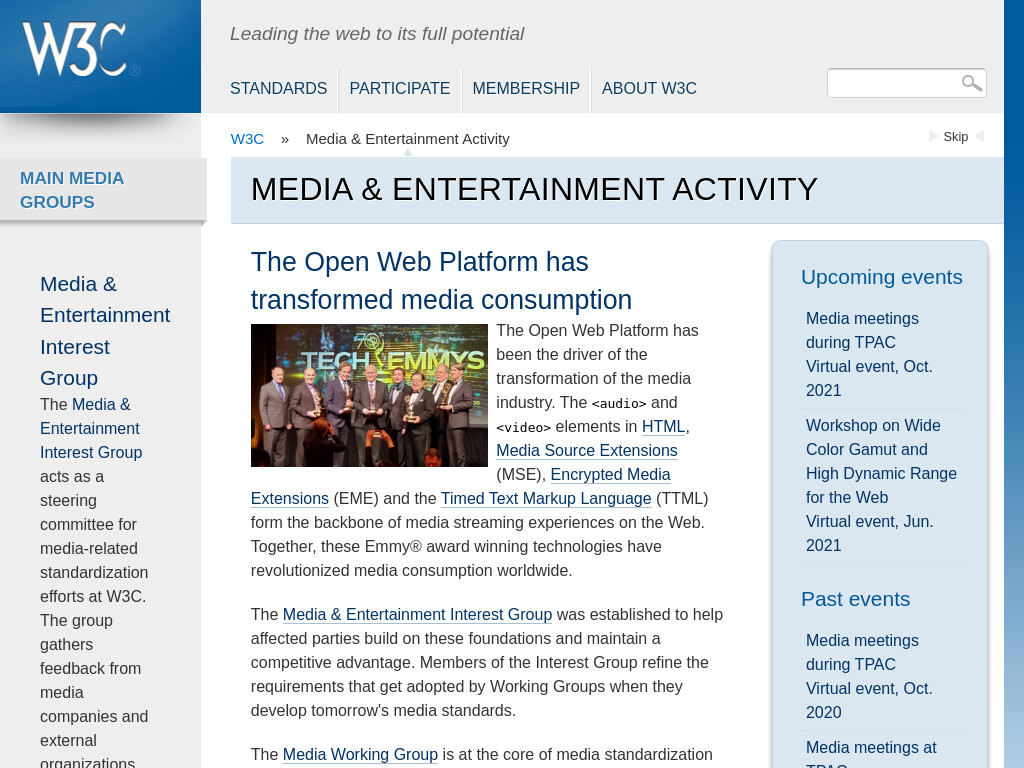Click Media & Entertainment Activity page title

pyautogui.click(x=534, y=189)
